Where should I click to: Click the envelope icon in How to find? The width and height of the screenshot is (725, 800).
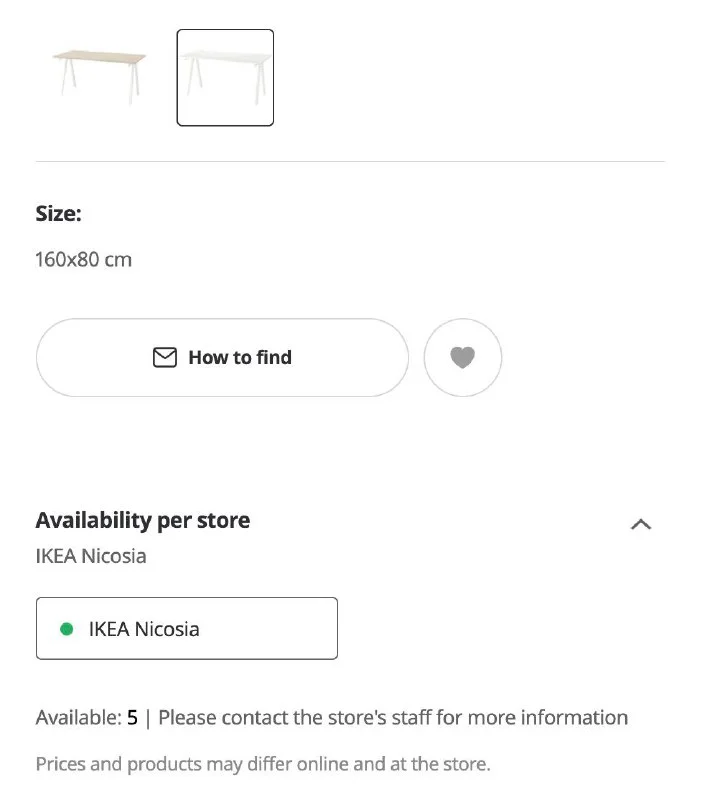pos(164,357)
